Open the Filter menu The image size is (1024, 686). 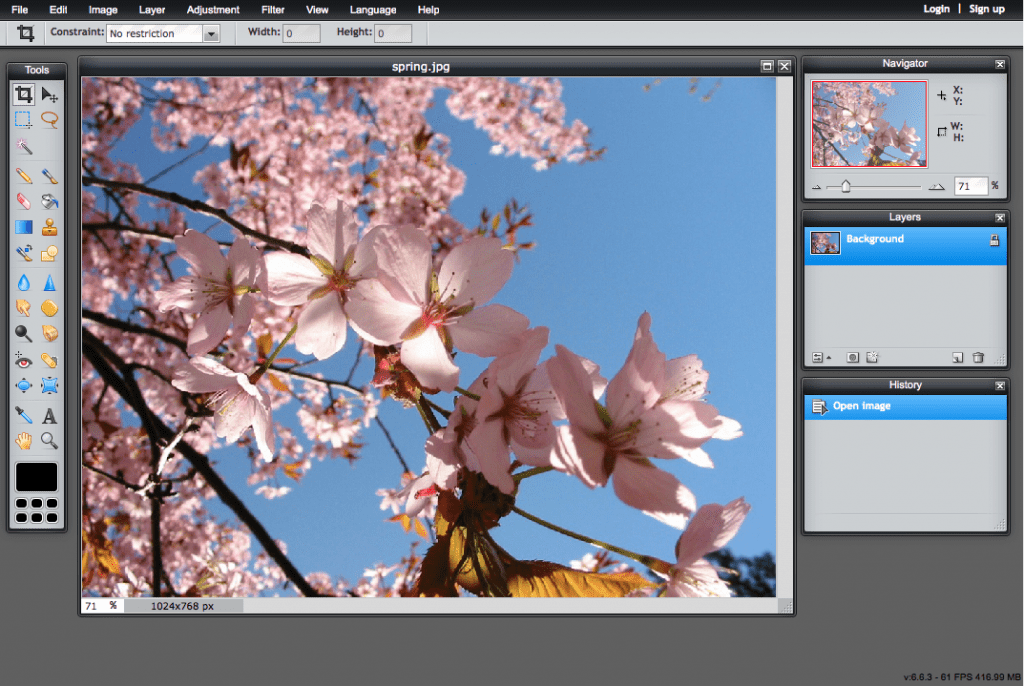(x=273, y=9)
